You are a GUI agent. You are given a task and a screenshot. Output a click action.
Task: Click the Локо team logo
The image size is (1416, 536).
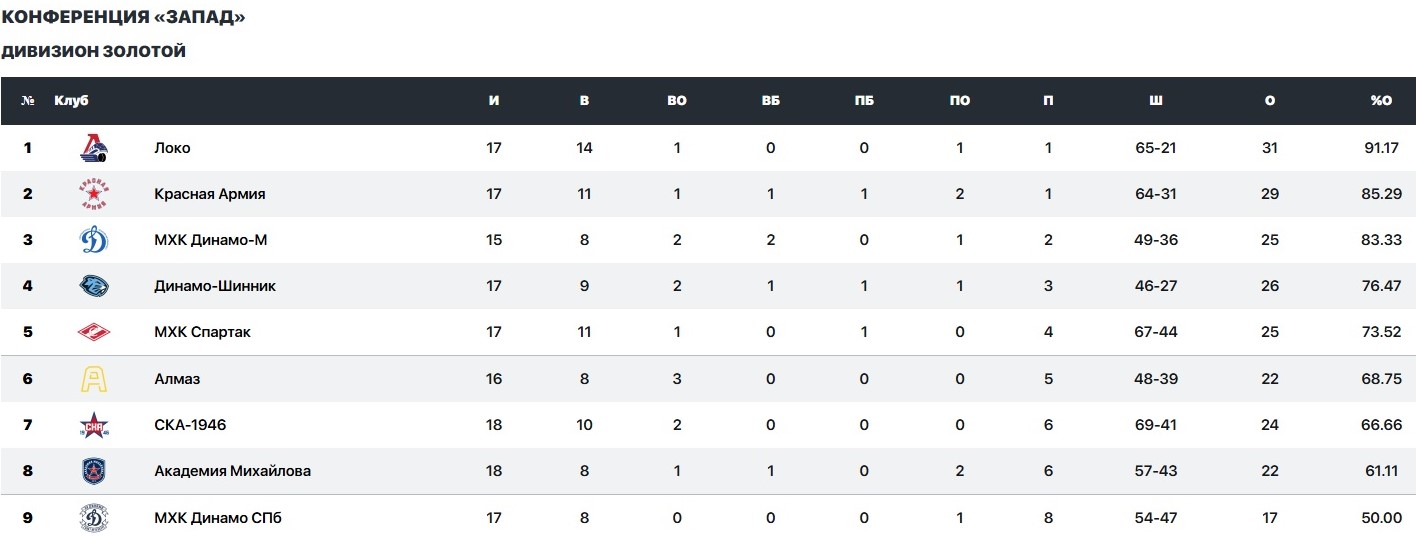94,148
